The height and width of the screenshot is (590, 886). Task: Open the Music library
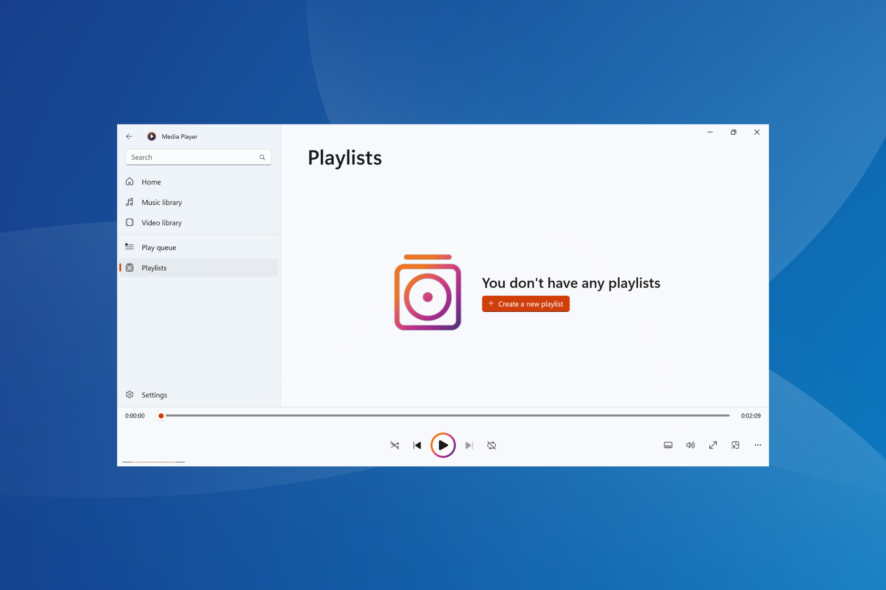[x=198, y=202]
